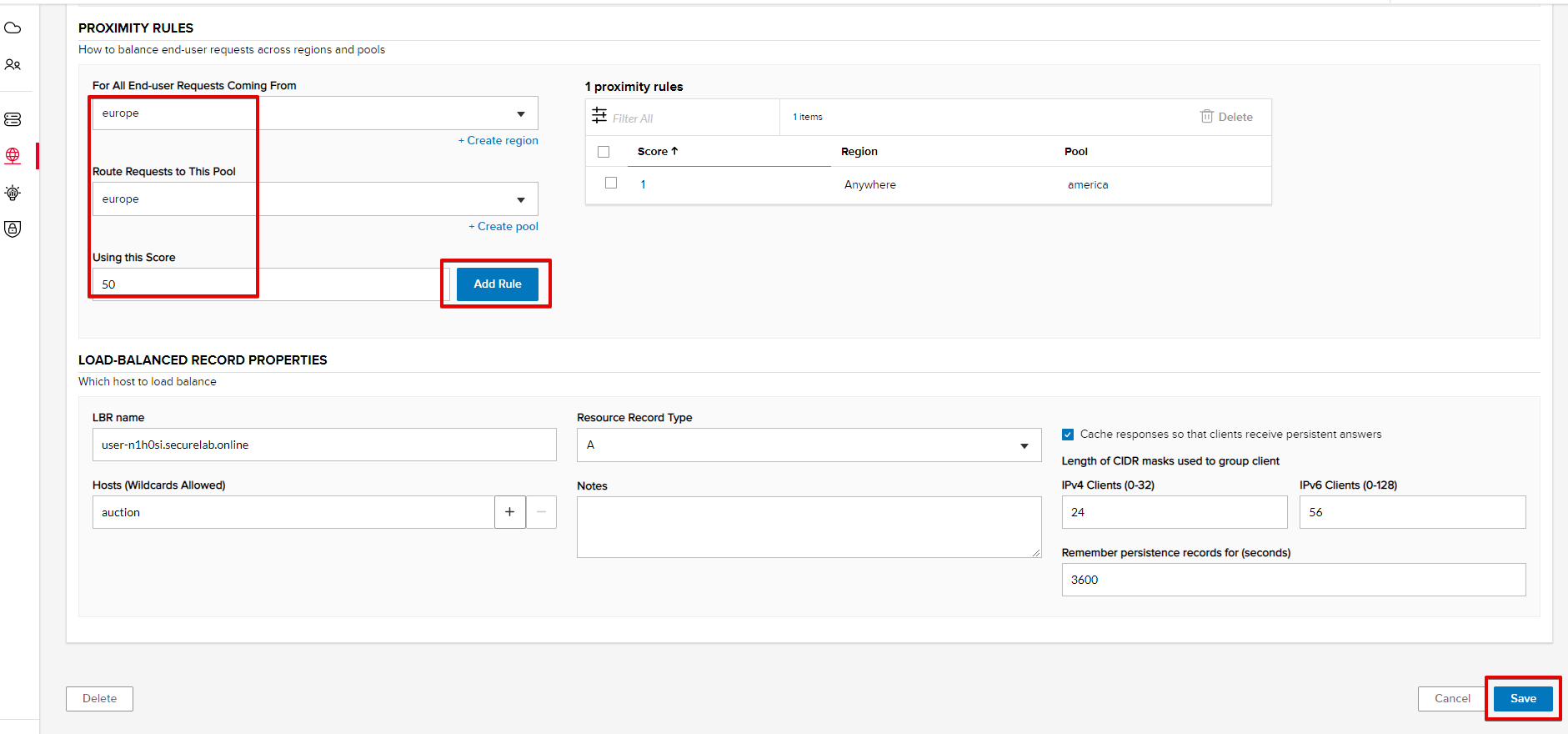
Task: Click the IPv6 Clients field
Action: (1413, 512)
